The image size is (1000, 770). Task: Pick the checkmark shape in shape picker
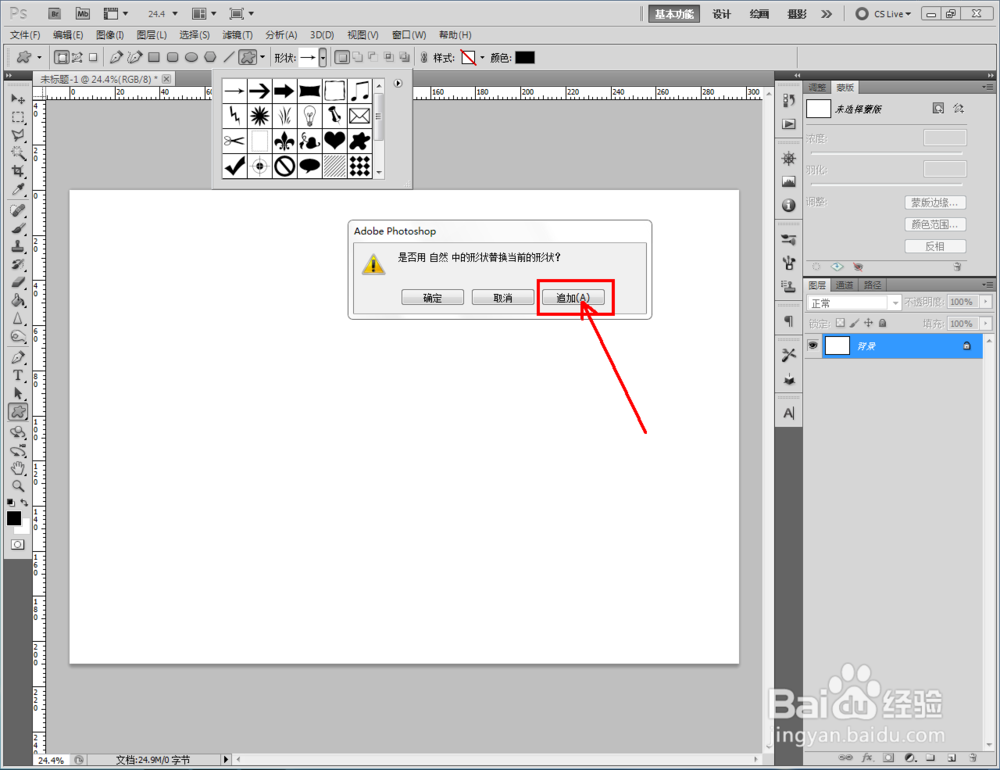(235, 166)
